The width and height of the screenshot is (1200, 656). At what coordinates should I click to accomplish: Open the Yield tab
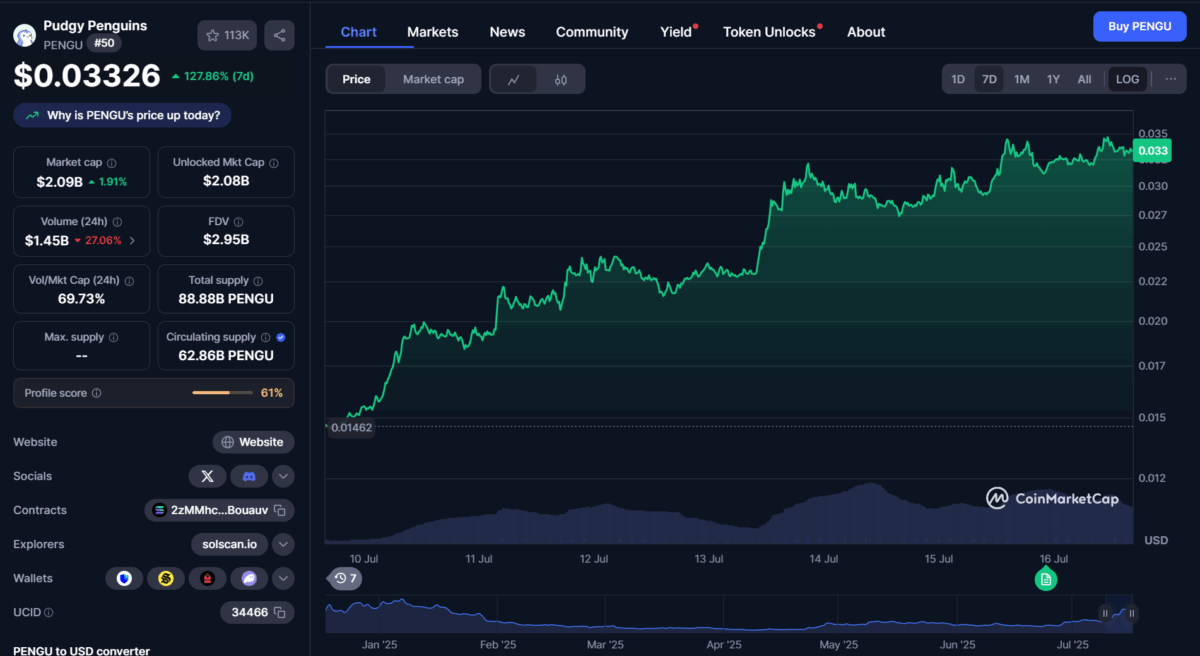676,32
